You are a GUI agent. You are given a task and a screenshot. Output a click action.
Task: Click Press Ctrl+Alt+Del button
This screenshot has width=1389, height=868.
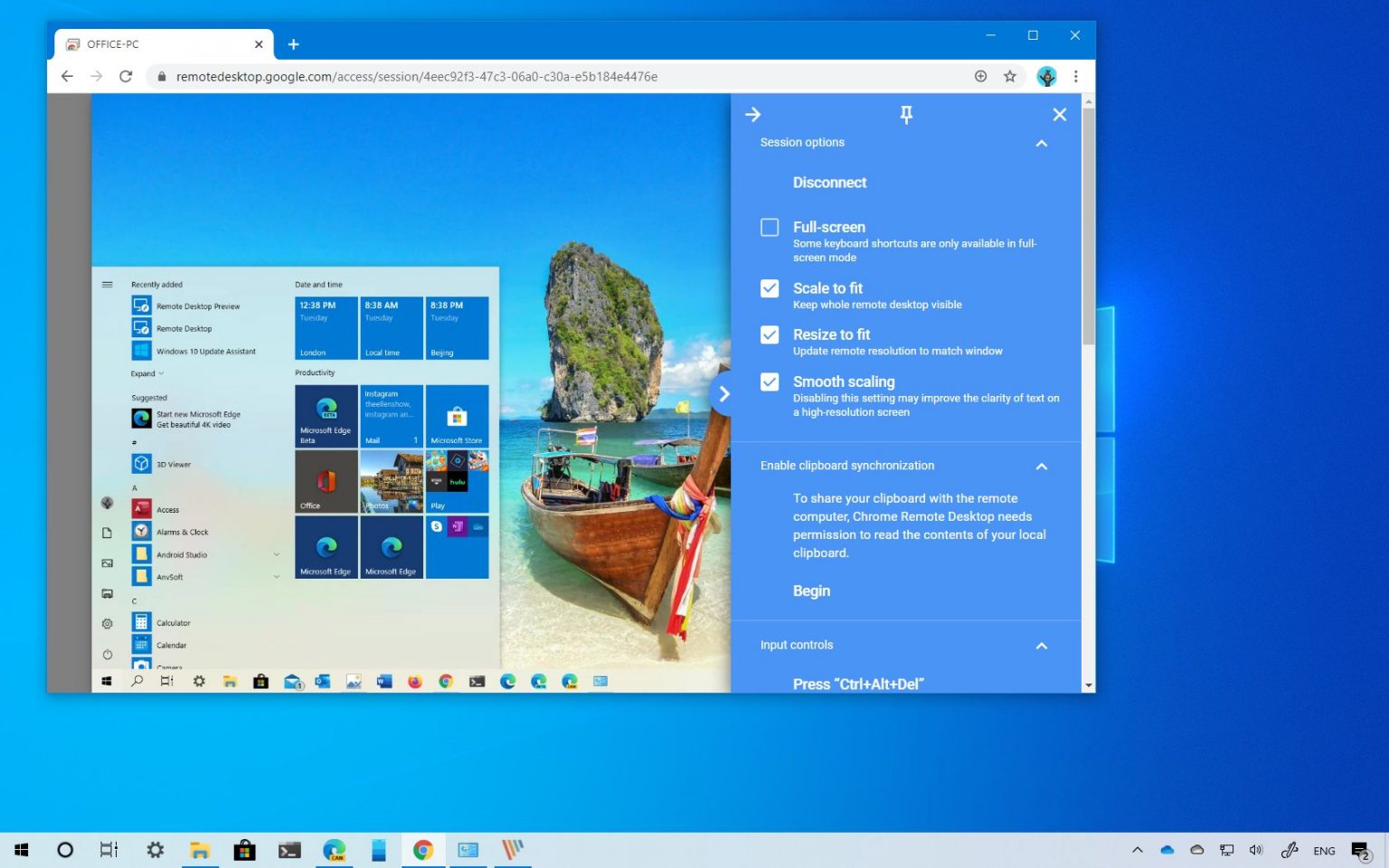tap(858, 684)
